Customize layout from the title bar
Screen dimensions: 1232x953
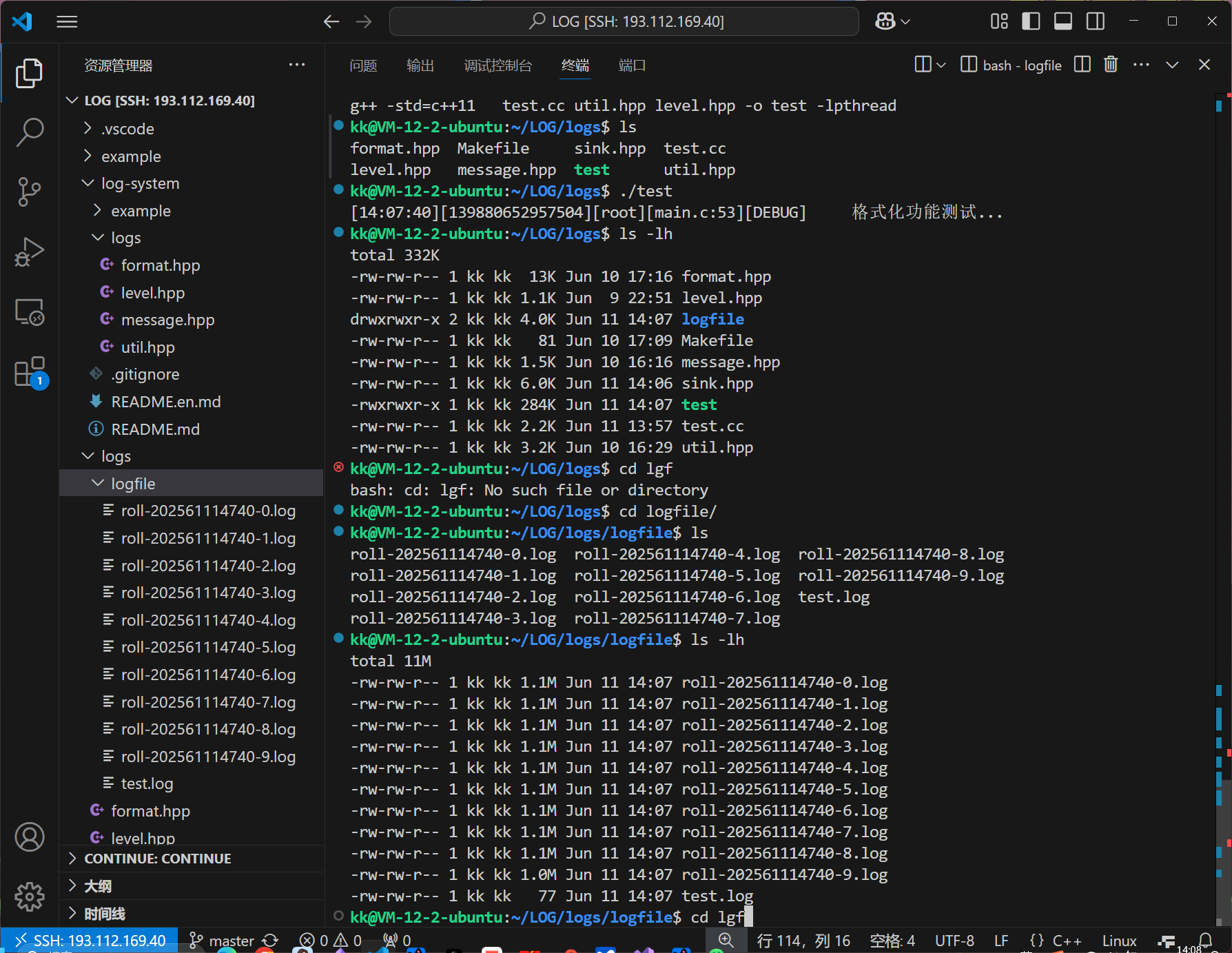(x=999, y=21)
